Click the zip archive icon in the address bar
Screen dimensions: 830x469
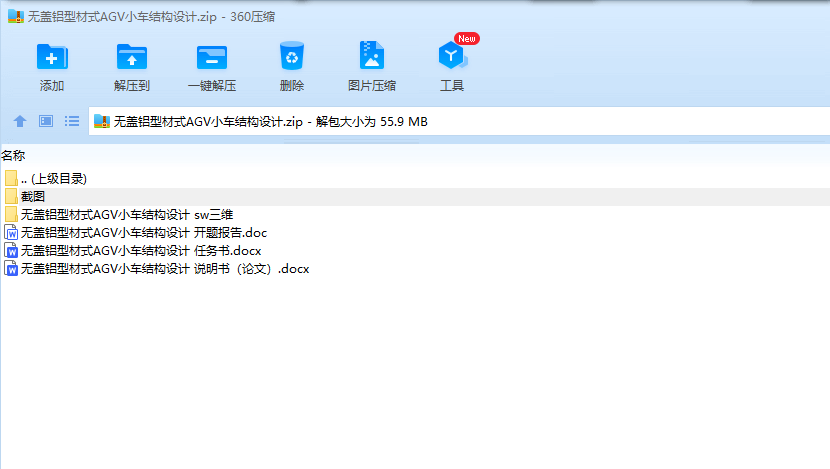tap(102, 121)
